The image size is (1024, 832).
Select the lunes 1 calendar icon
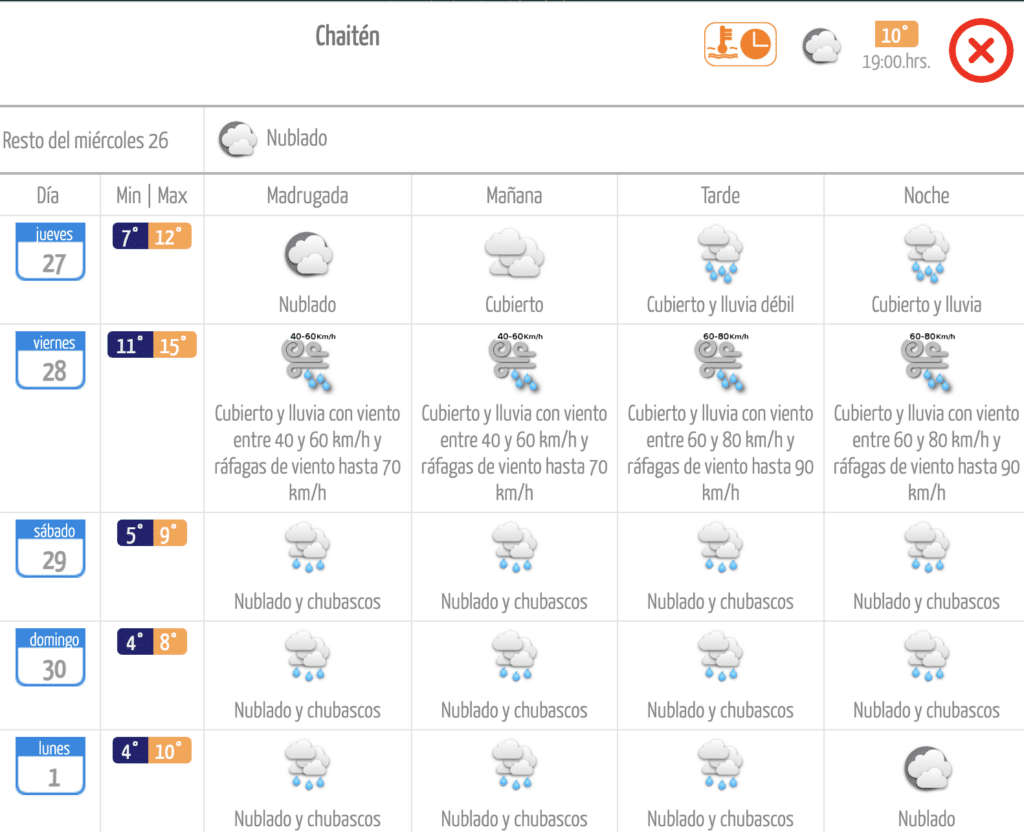(x=50, y=766)
